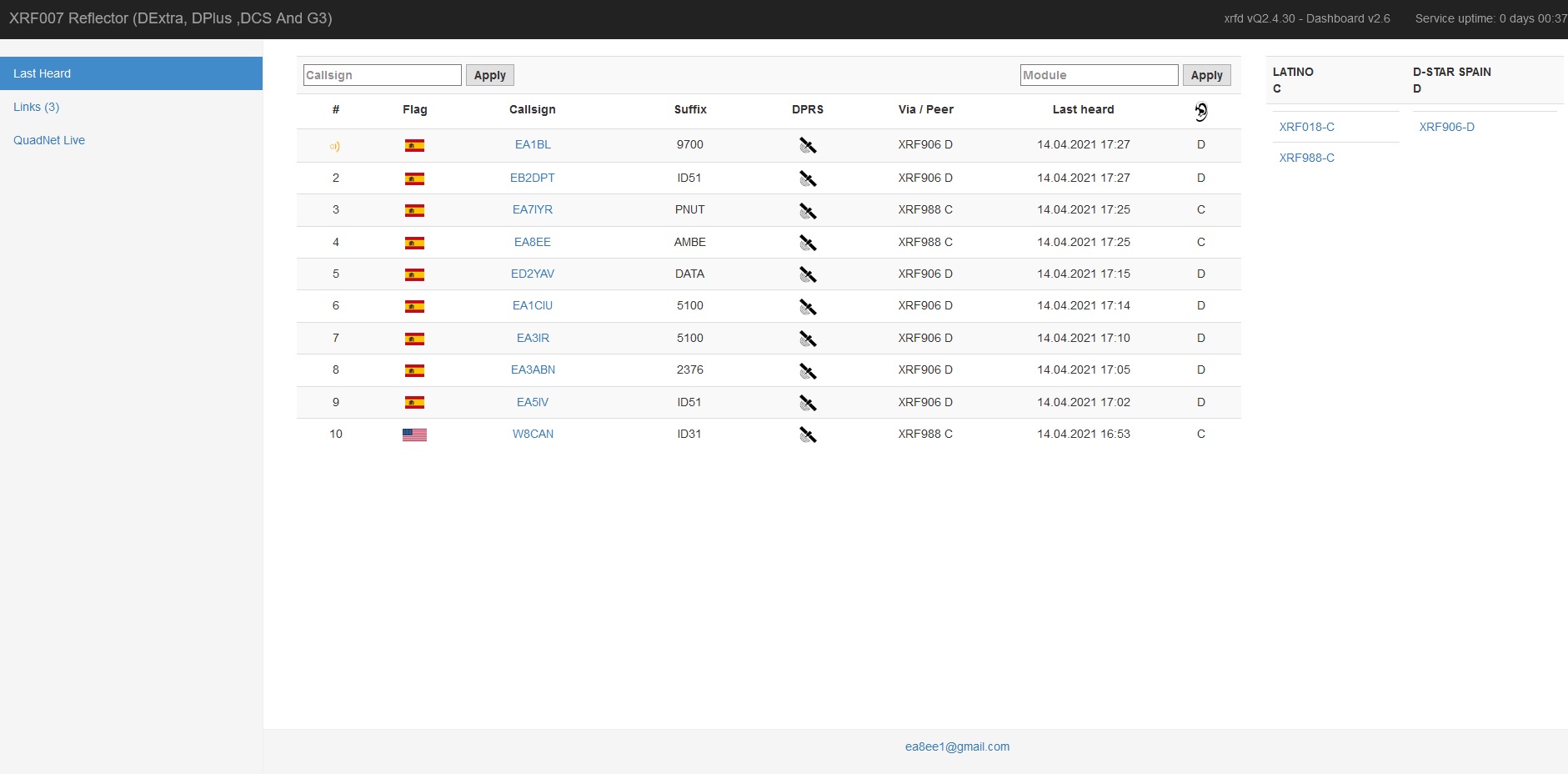Click Apply button beside Module filter
This screenshot has width=1568, height=774.
[1206, 75]
